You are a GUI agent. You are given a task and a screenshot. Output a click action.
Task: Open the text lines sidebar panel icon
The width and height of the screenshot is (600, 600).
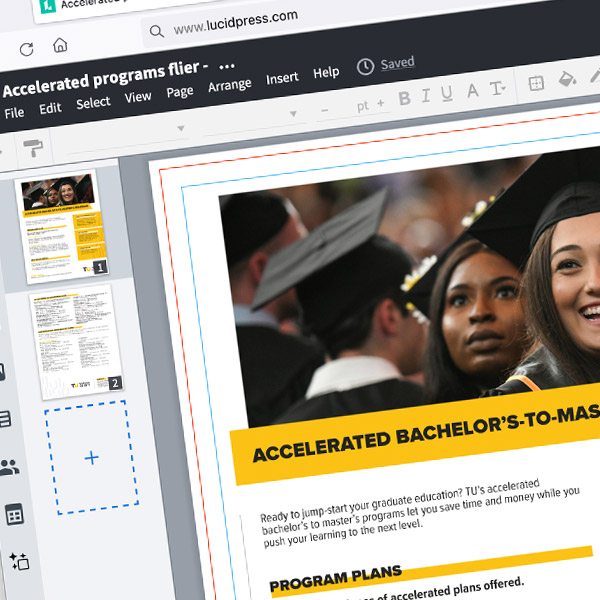[x=5, y=419]
